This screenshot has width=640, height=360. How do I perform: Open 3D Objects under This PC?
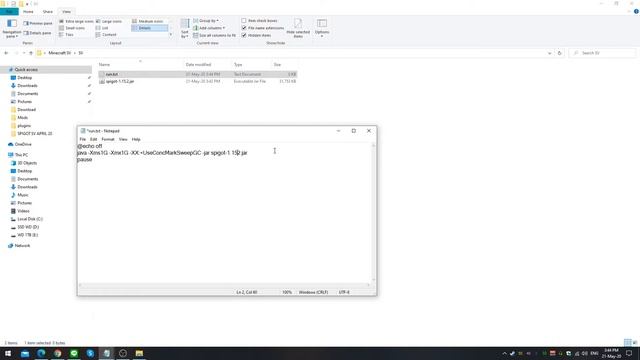(27, 163)
